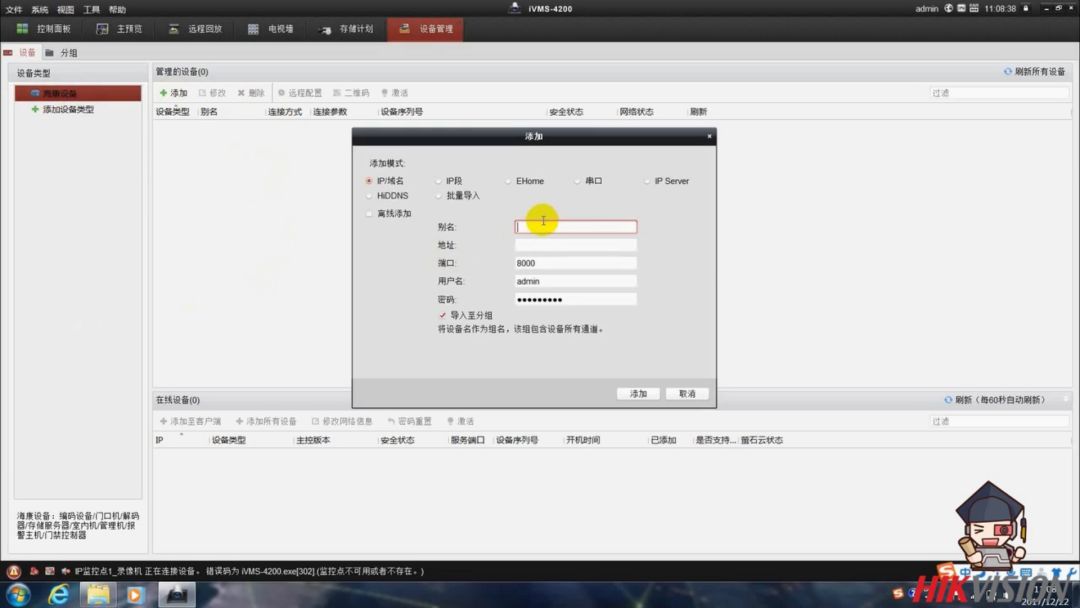This screenshot has height=608, width=1080.
Task: Open the 视图 menu
Action: (x=65, y=10)
